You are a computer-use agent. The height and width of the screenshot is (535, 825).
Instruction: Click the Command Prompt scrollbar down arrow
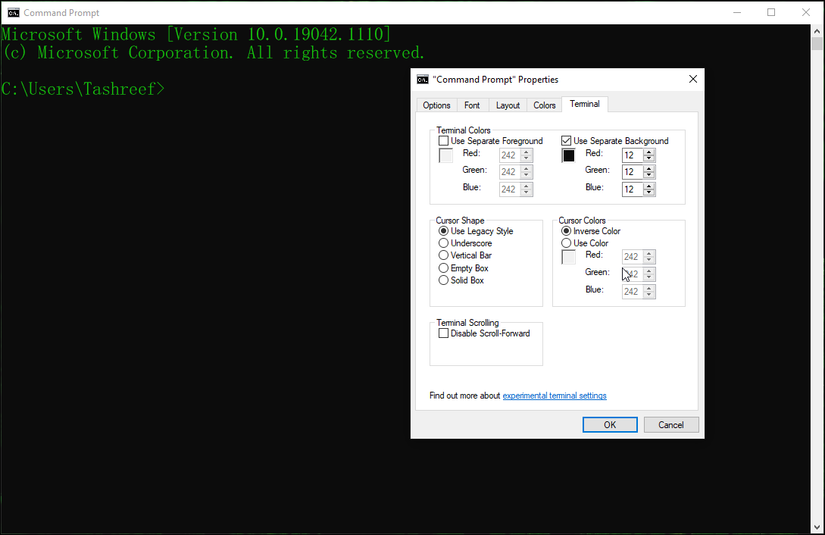click(x=817, y=527)
